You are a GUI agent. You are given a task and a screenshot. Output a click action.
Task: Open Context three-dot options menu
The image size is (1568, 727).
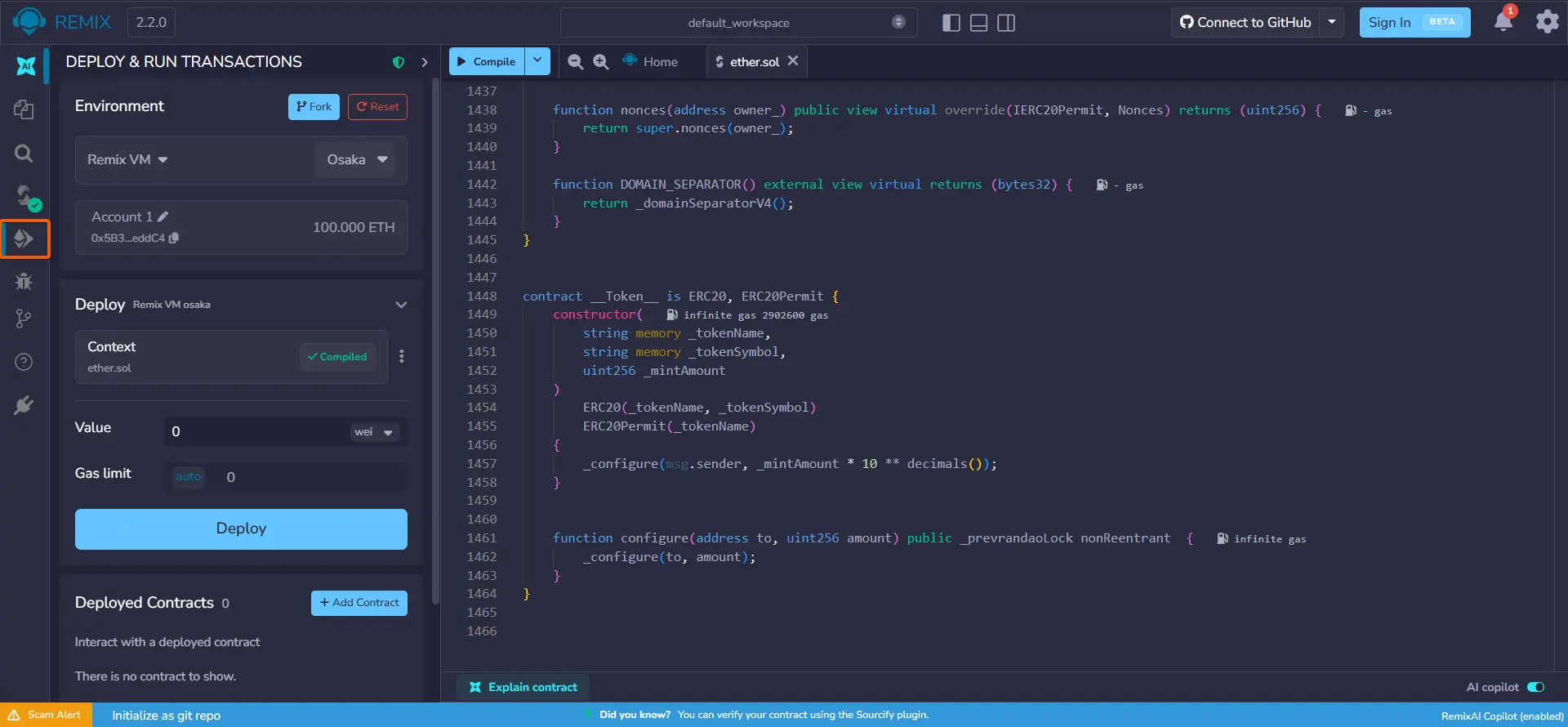[401, 356]
